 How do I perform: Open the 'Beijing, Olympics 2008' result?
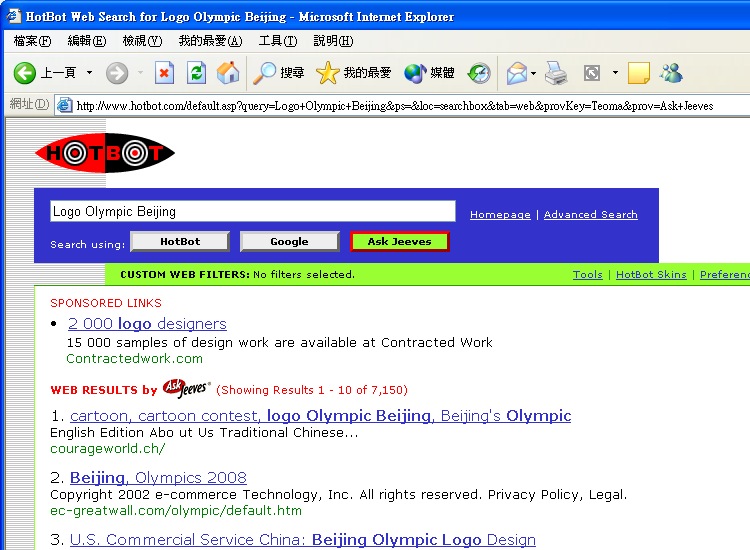pos(158,477)
